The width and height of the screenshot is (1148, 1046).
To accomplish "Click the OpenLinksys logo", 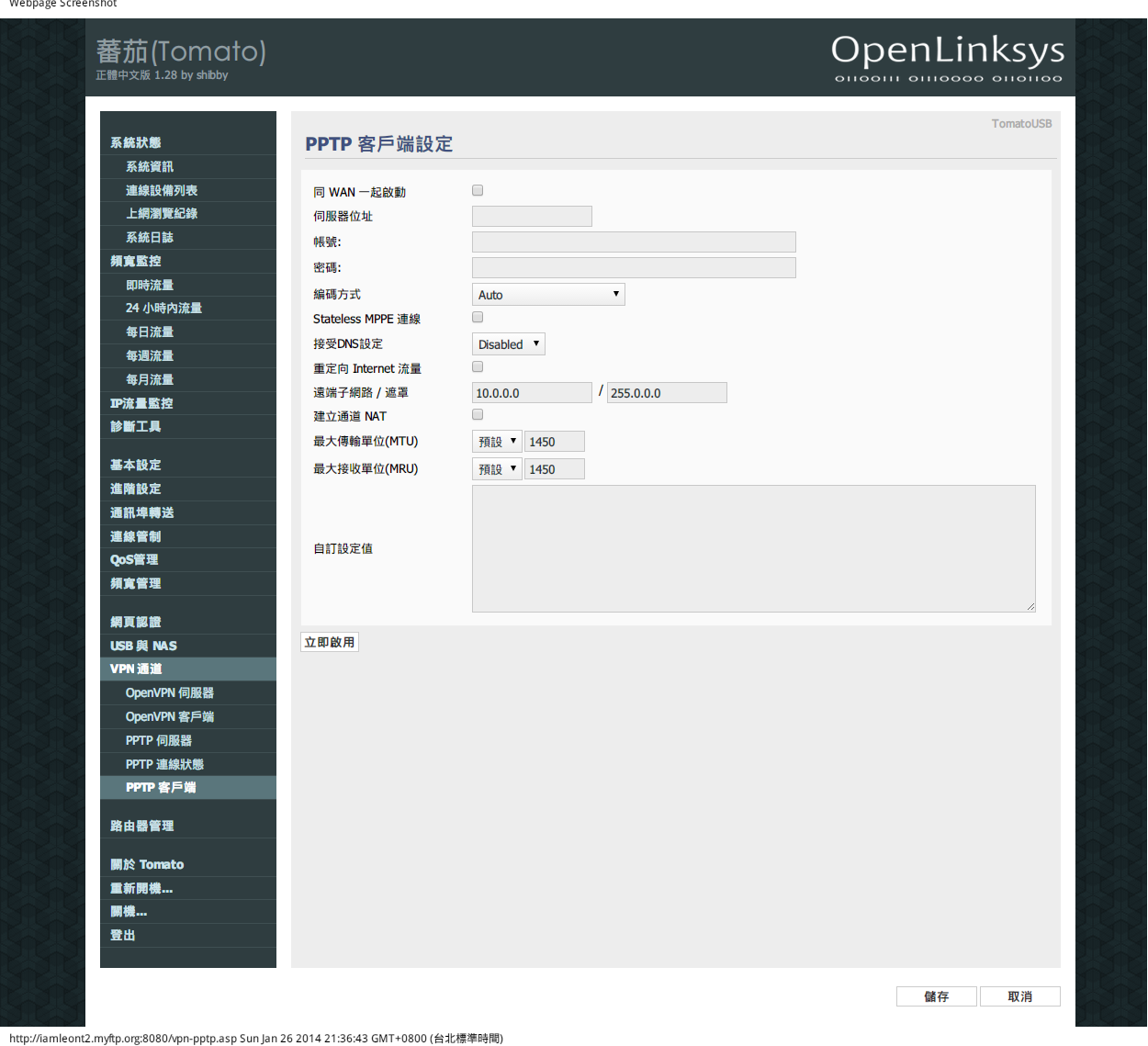I will click(948, 57).
